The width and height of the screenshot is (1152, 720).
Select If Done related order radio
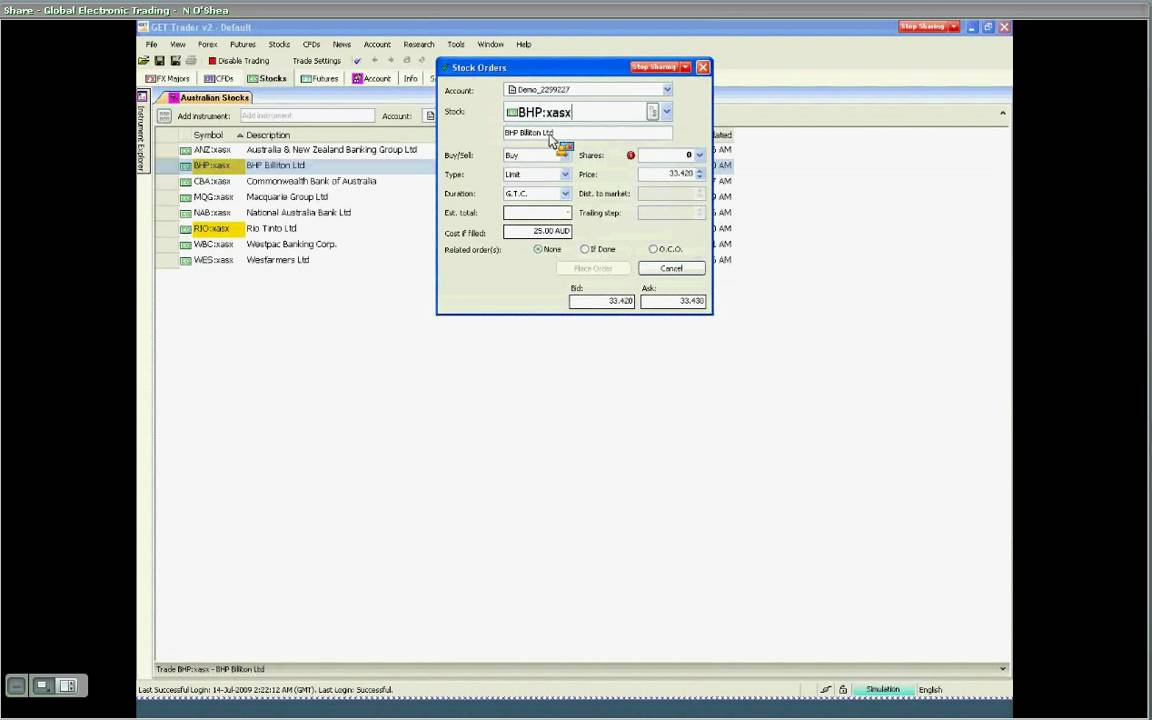pyautogui.click(x=585, y=249)
